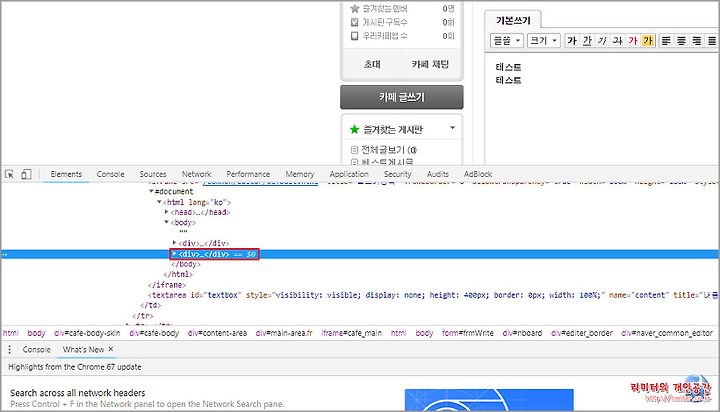Toggle the device toolbar icon in DevTools
720x412 pixels.
[x=26, y=174]
